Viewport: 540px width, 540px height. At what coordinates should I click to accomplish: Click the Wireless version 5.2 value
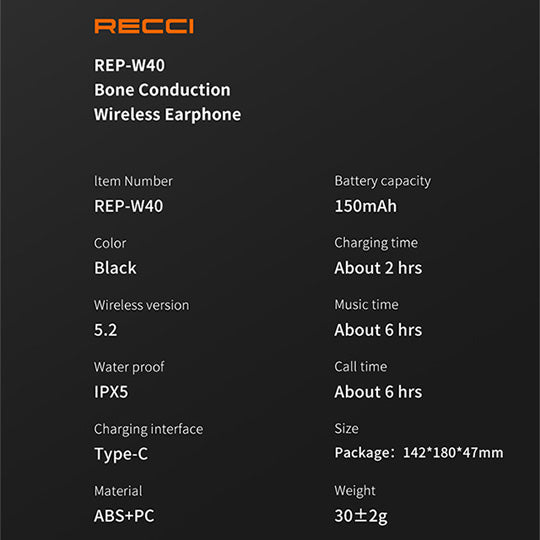pyautogui.click(x=105, y=330)
